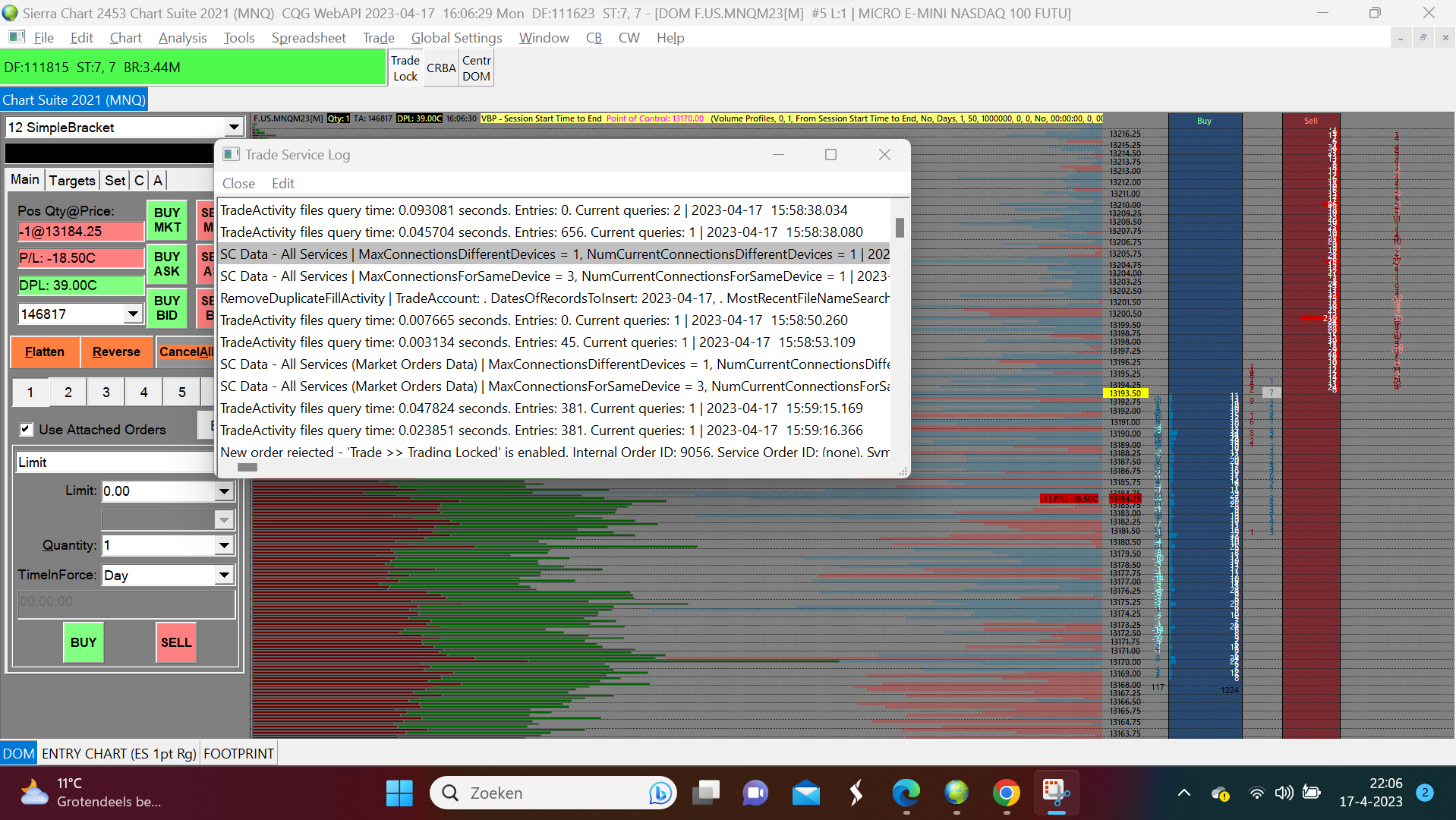The width and height of the screenshot is (1456, 820).
Task: Click the BUY ASK button
Action: tap(167, 264)
